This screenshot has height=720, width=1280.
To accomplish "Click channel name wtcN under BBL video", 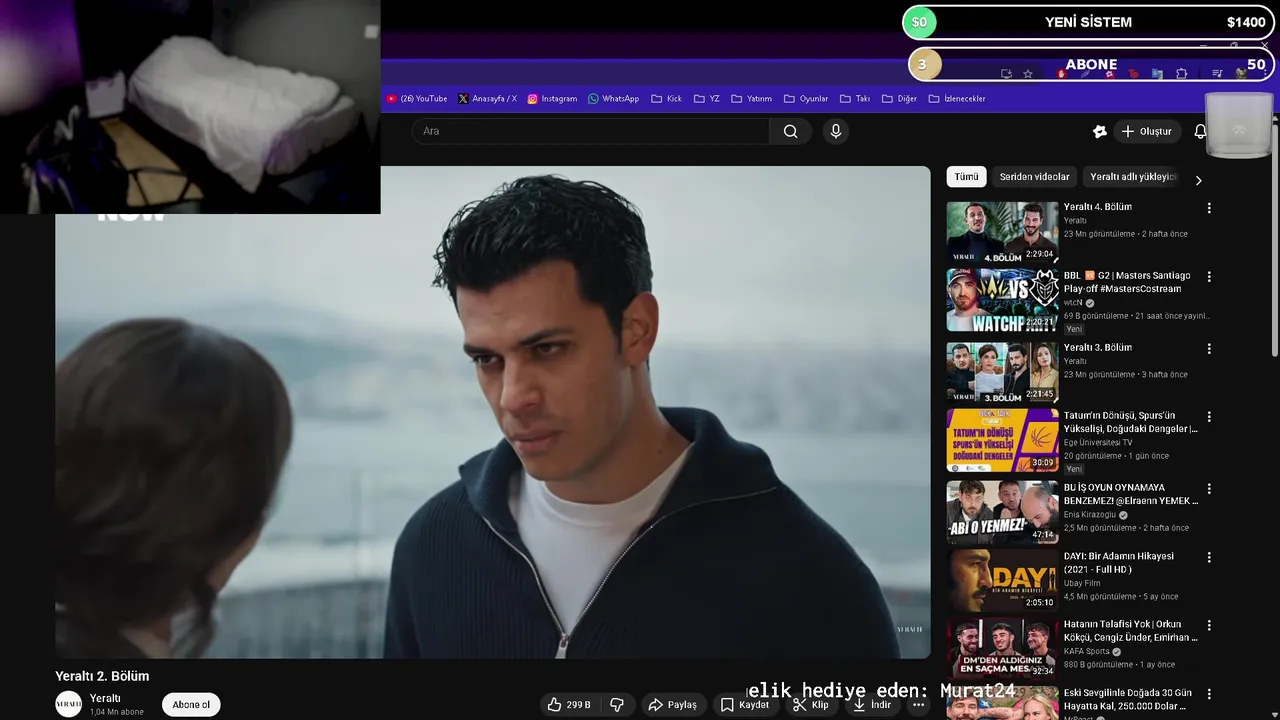I will (x=1073, y=303).
